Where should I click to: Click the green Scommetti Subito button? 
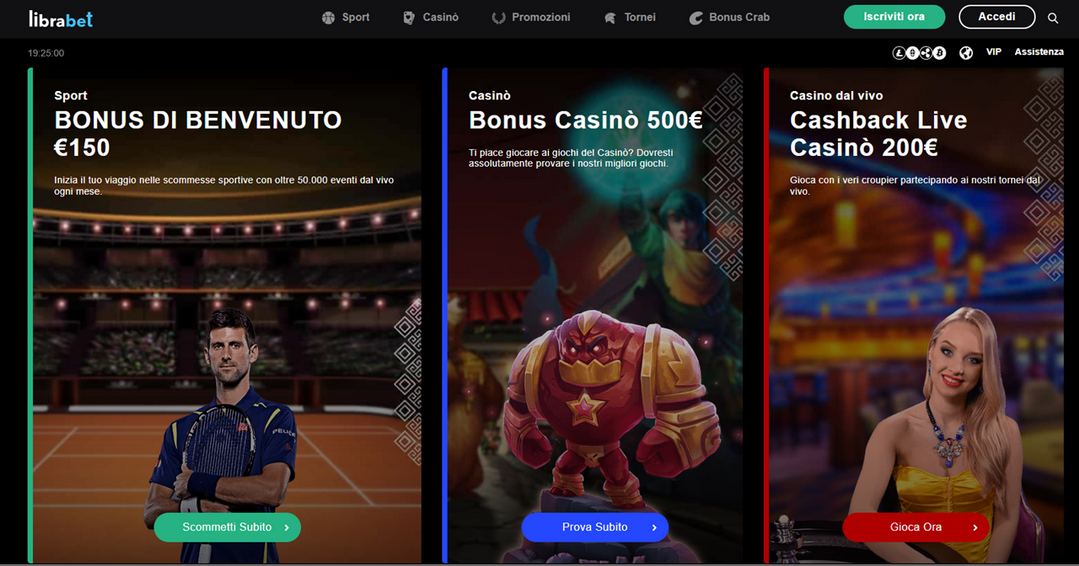pos(227,527)
